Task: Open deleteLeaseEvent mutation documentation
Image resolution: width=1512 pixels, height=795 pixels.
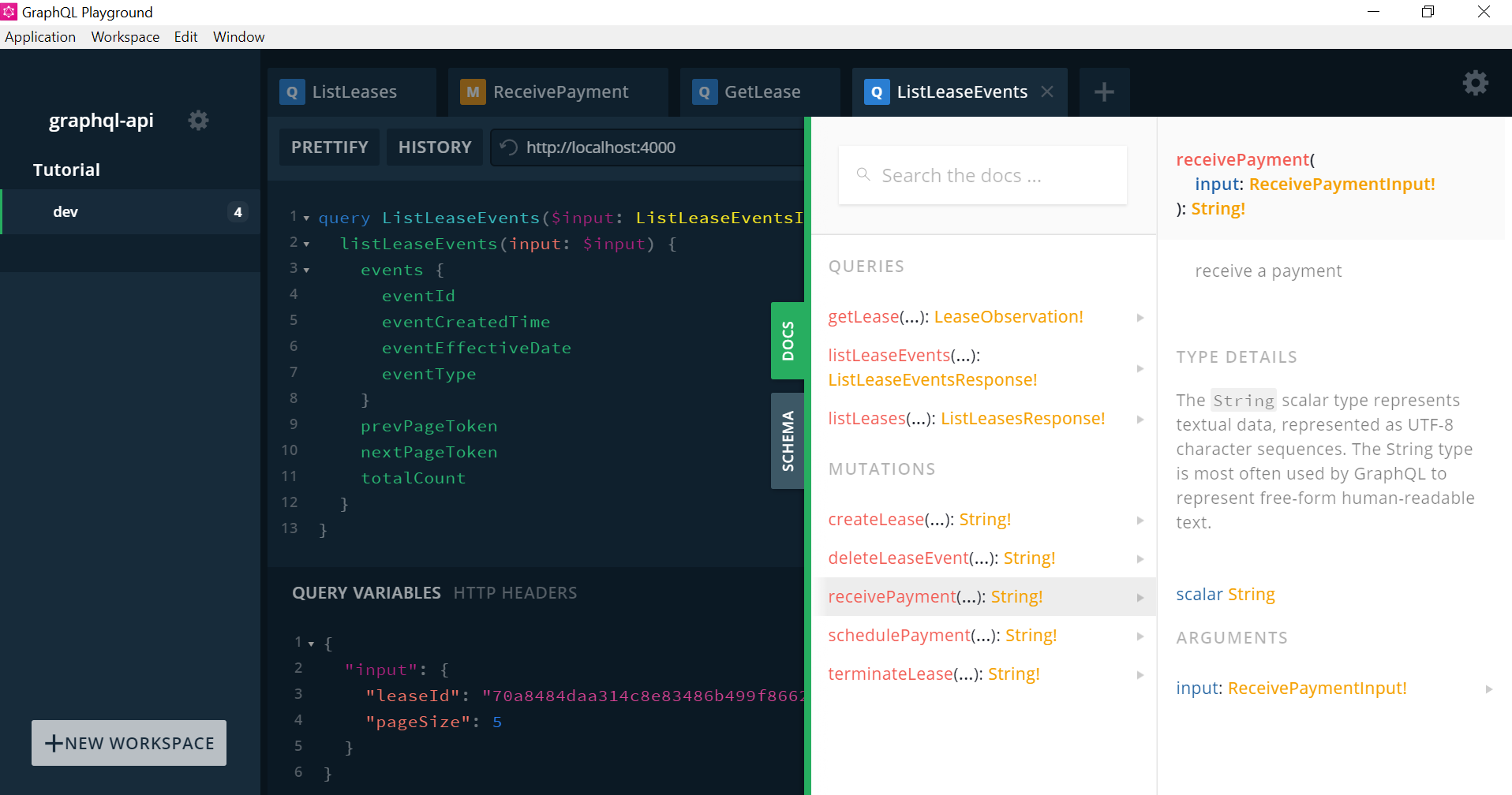Action: coord(983,558)
